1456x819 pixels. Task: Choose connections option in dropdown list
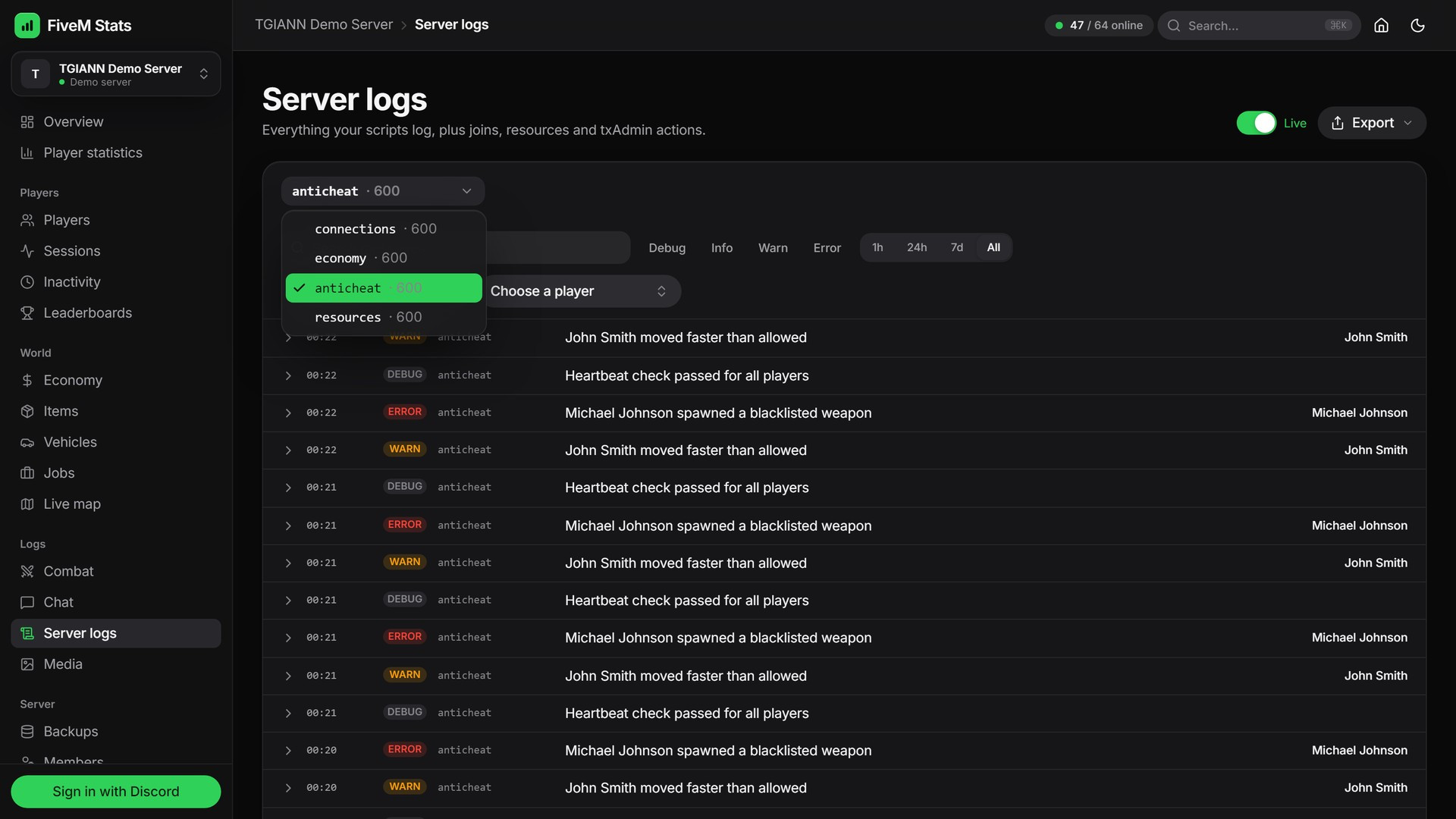point(384,229)
